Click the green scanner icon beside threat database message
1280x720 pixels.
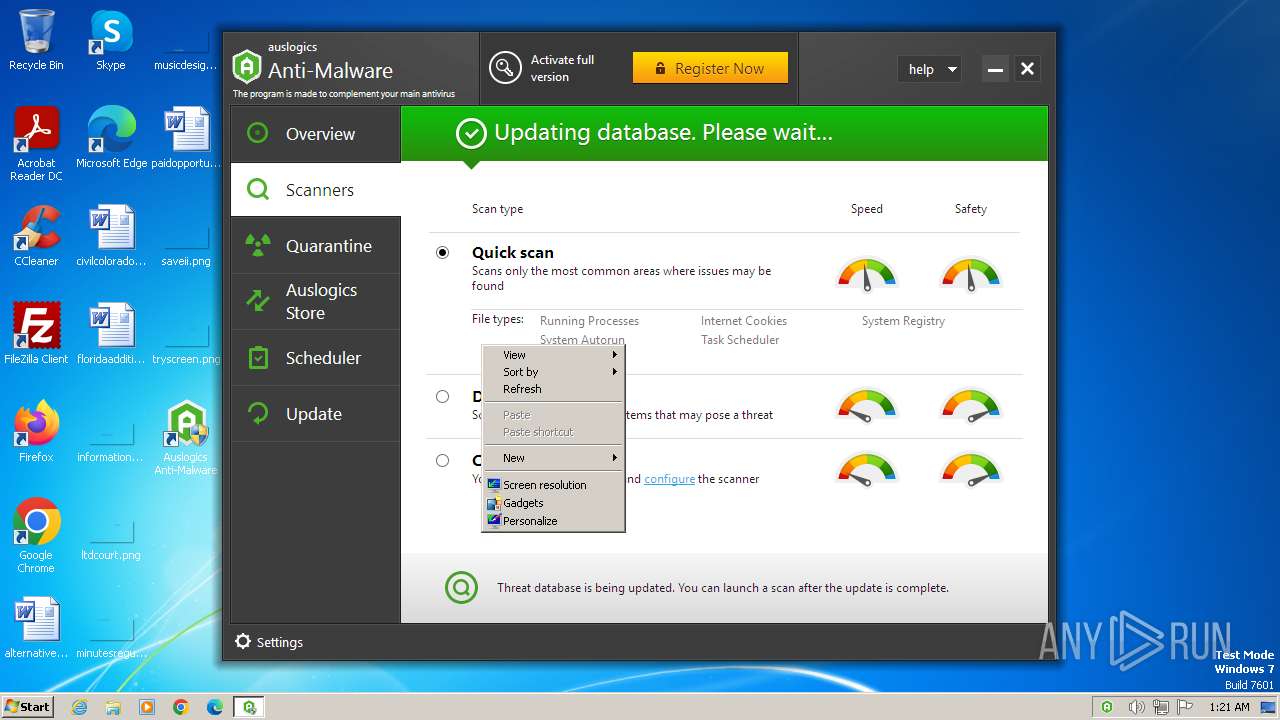pos(462,587)
